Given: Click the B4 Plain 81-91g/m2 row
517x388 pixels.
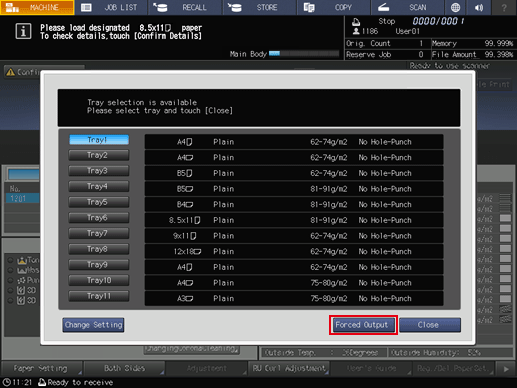Looking at the screenshot, I should (294, 205).
